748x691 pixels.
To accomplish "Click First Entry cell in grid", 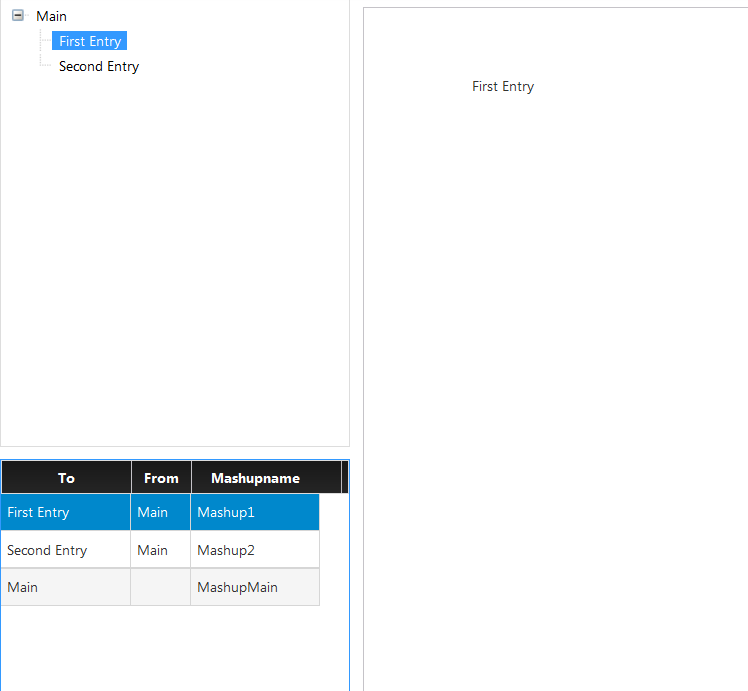I will (65, 512).
